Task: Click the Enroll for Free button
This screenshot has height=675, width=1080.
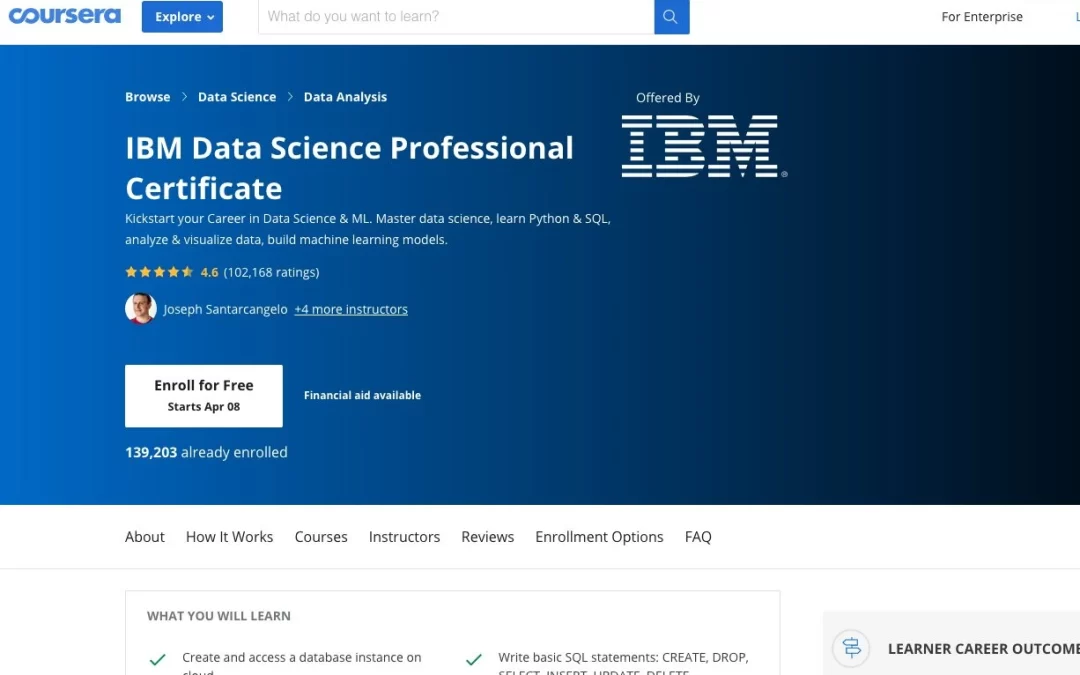Action: [x=203, y=395]
